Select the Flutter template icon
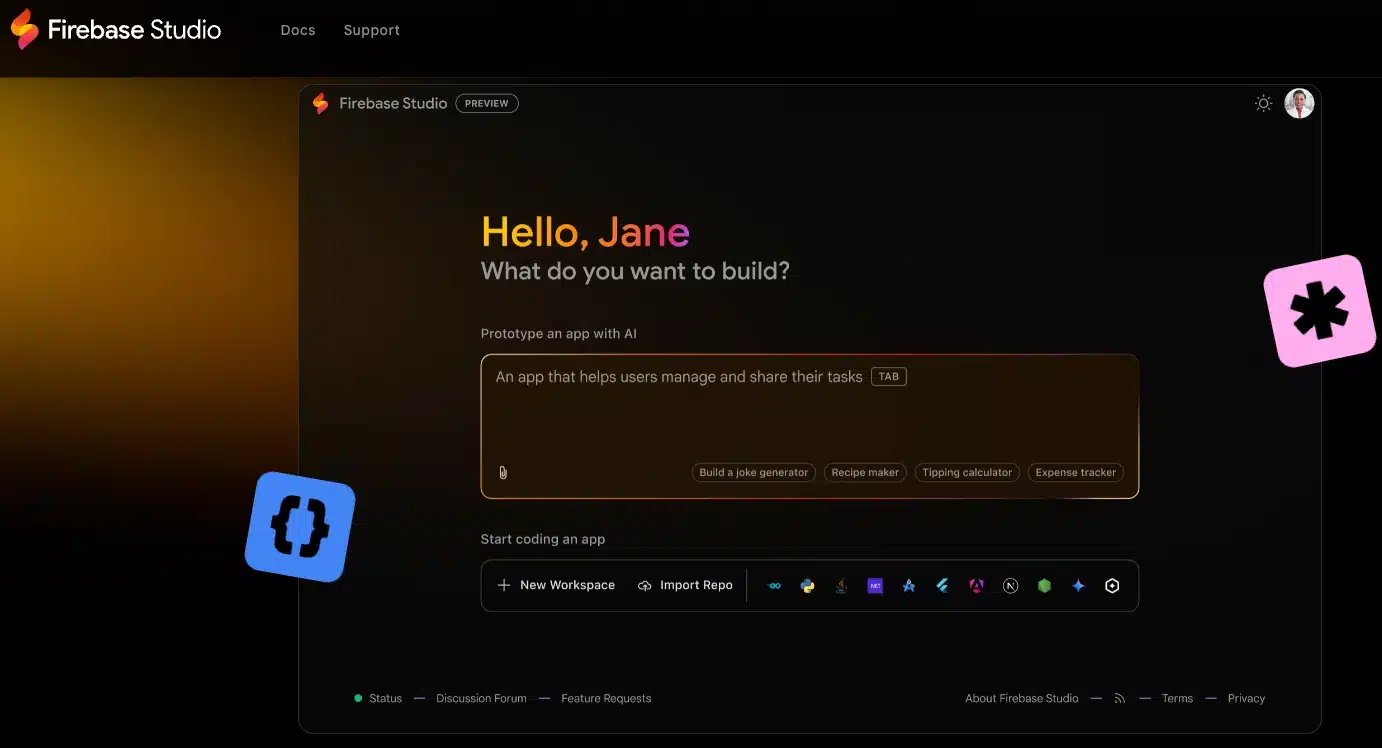 (x=942, y=585)
